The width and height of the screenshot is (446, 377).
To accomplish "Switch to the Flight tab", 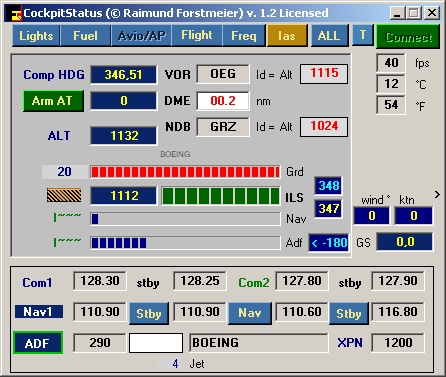I will pos(197,36).
